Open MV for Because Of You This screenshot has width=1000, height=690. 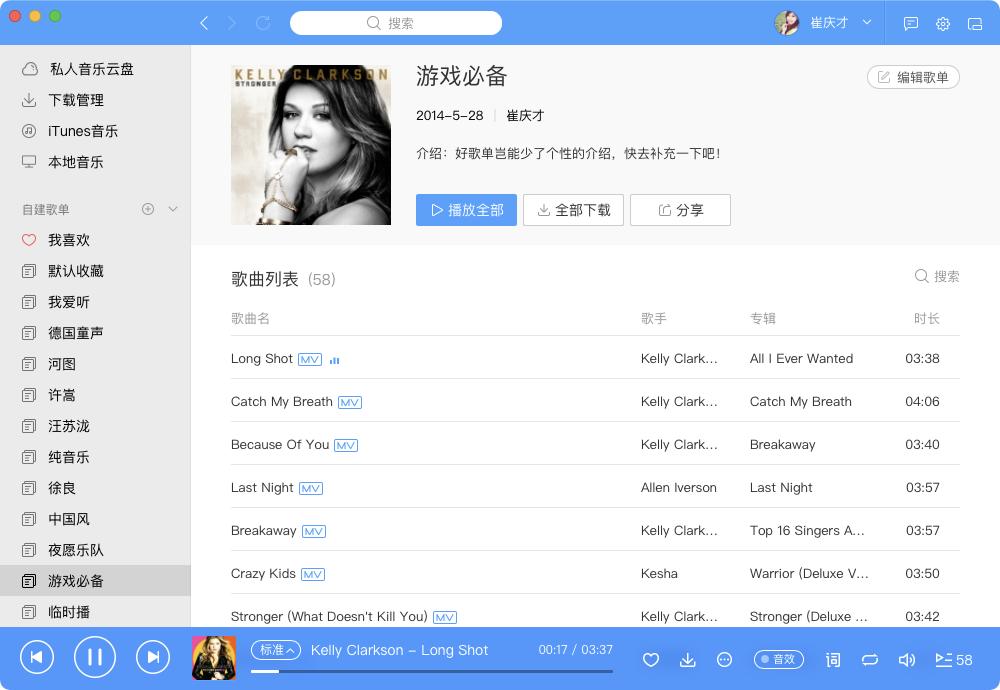[x=346, y=445]
